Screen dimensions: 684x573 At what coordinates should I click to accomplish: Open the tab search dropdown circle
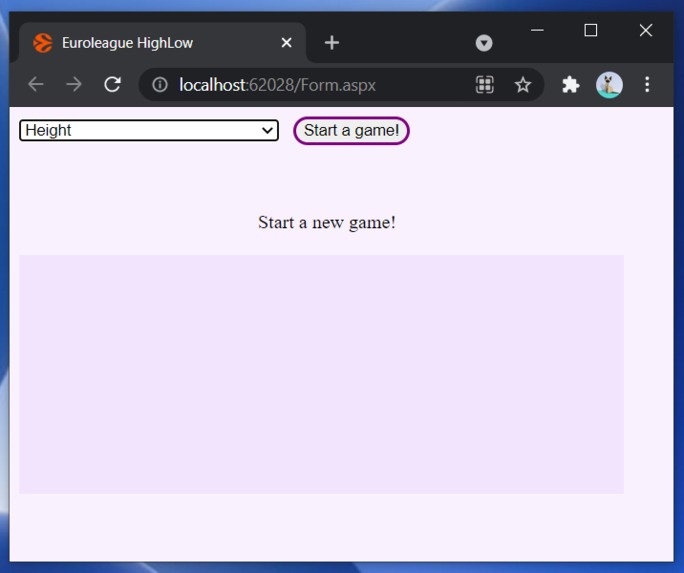[484, 43]
